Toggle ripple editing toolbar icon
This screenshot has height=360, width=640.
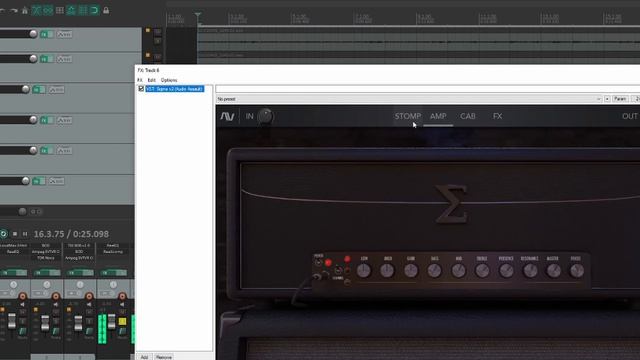(x=60, y=11)
